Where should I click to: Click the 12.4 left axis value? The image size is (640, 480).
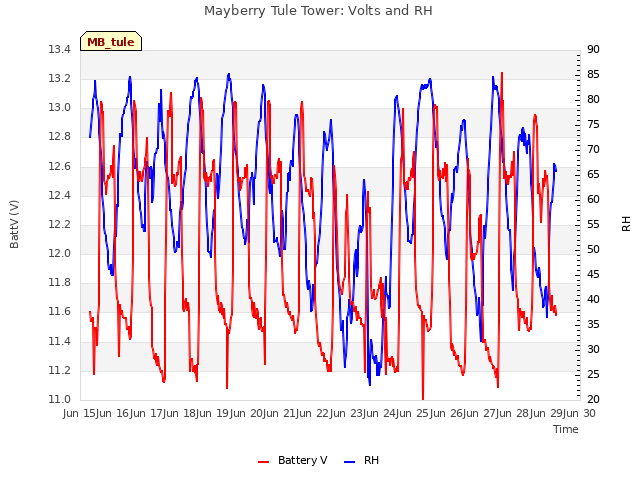coord(60,196)
